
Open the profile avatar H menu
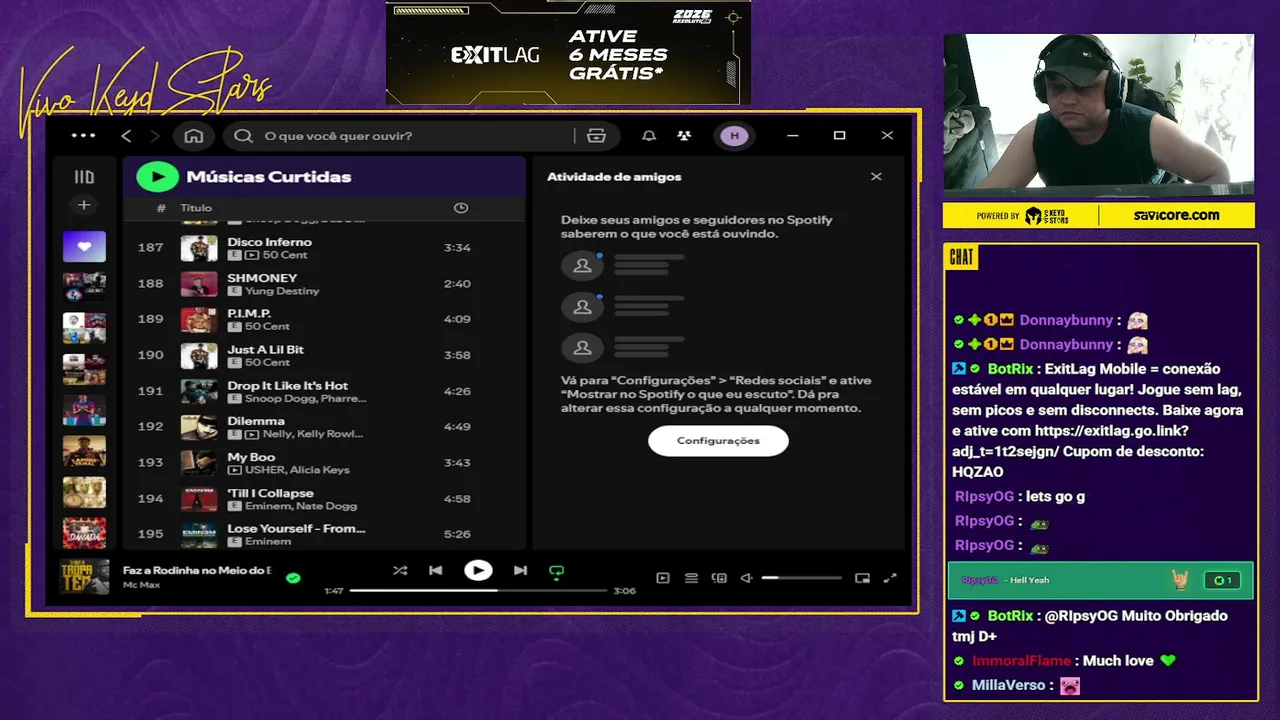pyautogui.click(x=734, y=136)
